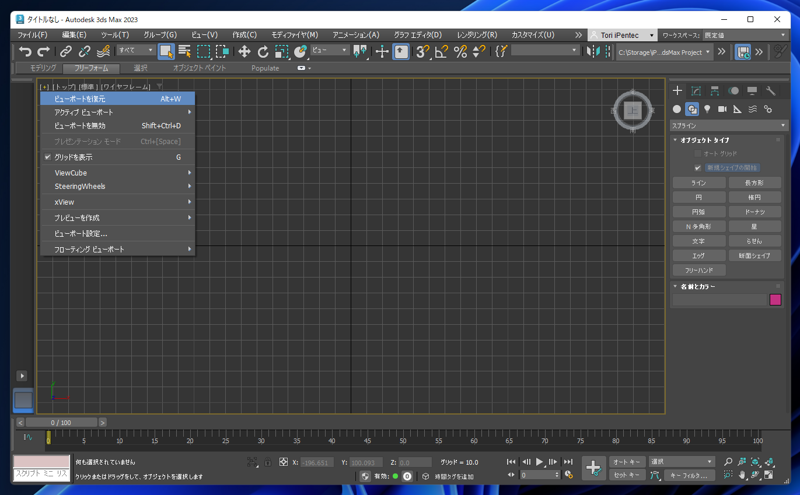Open the Utilities wrench panel icon
Viewport: 800px width, 495px height.
(x=770, y=91)
